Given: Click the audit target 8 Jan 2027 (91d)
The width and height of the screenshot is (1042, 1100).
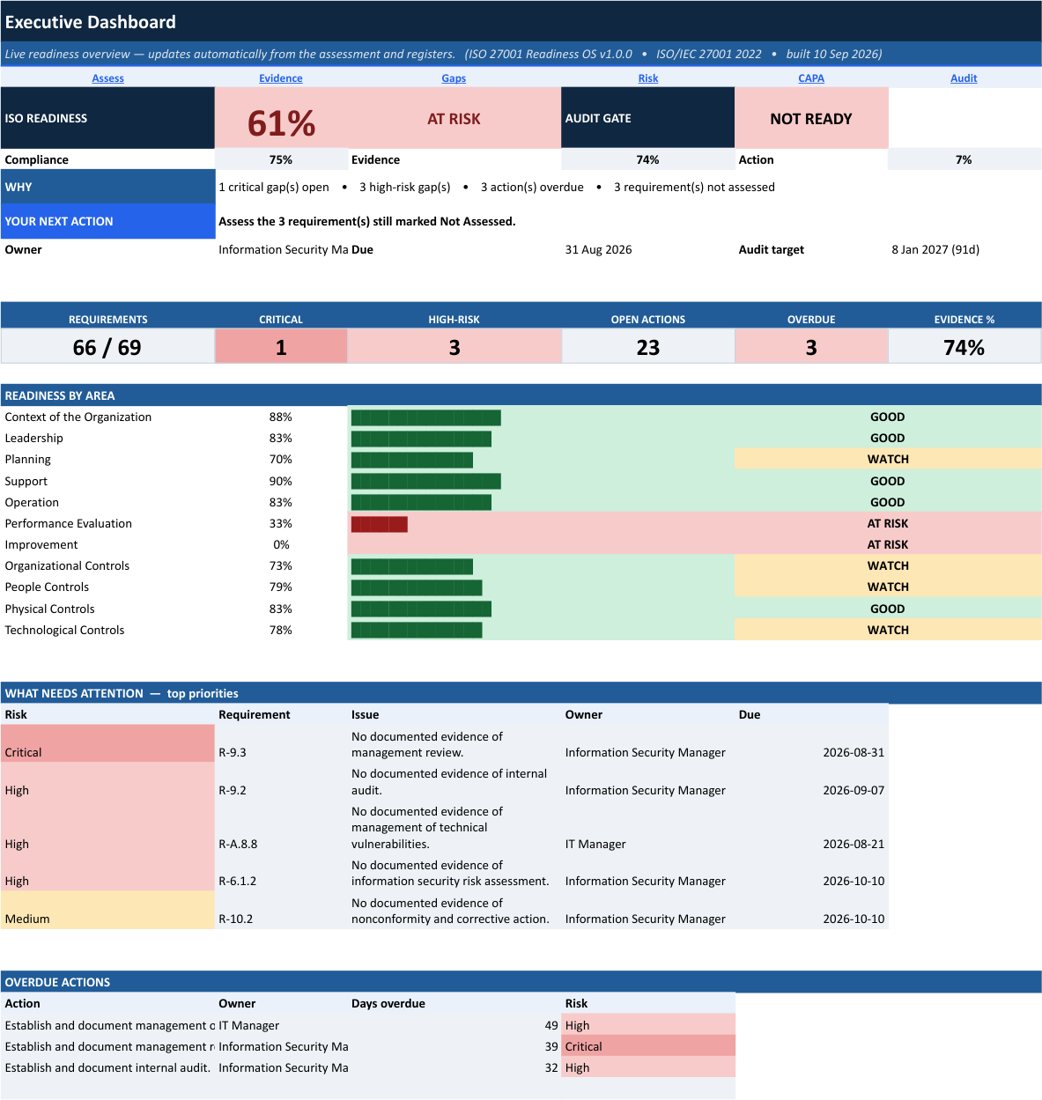Looking at the screenshot, I should coord(935,249).
